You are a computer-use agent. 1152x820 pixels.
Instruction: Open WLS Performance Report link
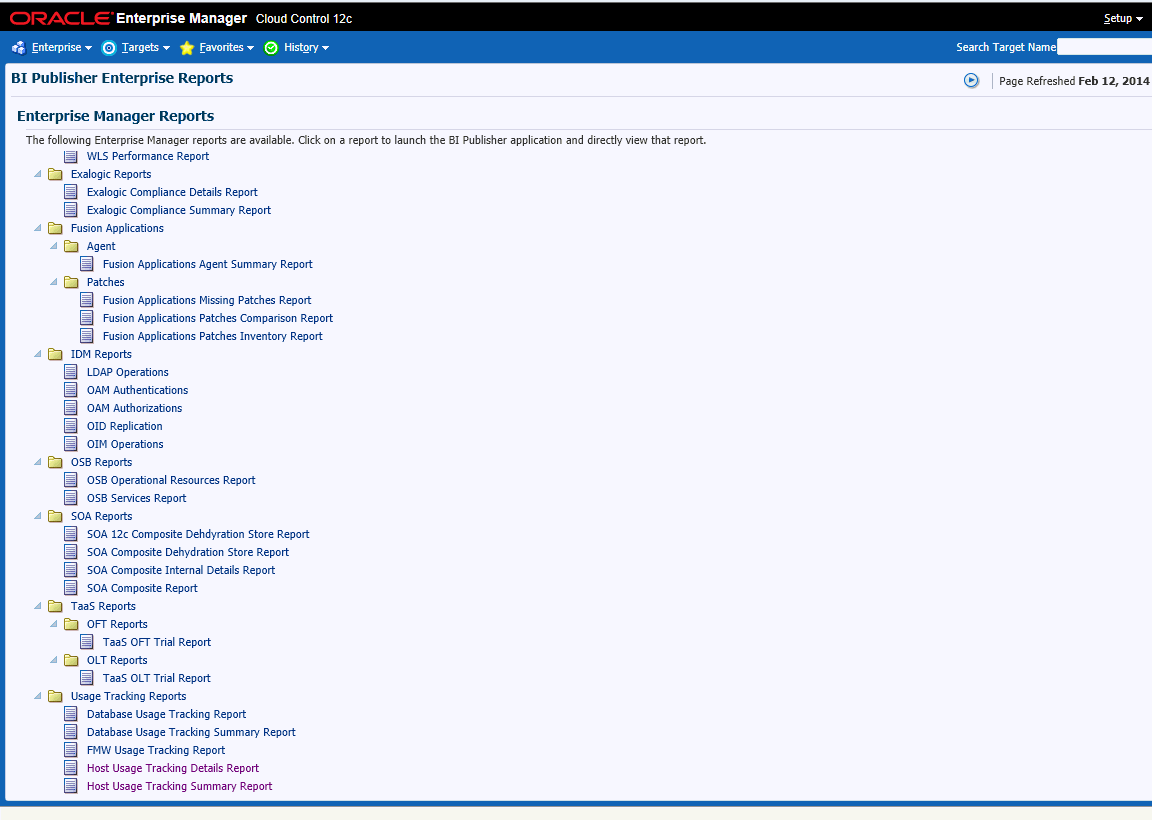[x=148, y=156]
